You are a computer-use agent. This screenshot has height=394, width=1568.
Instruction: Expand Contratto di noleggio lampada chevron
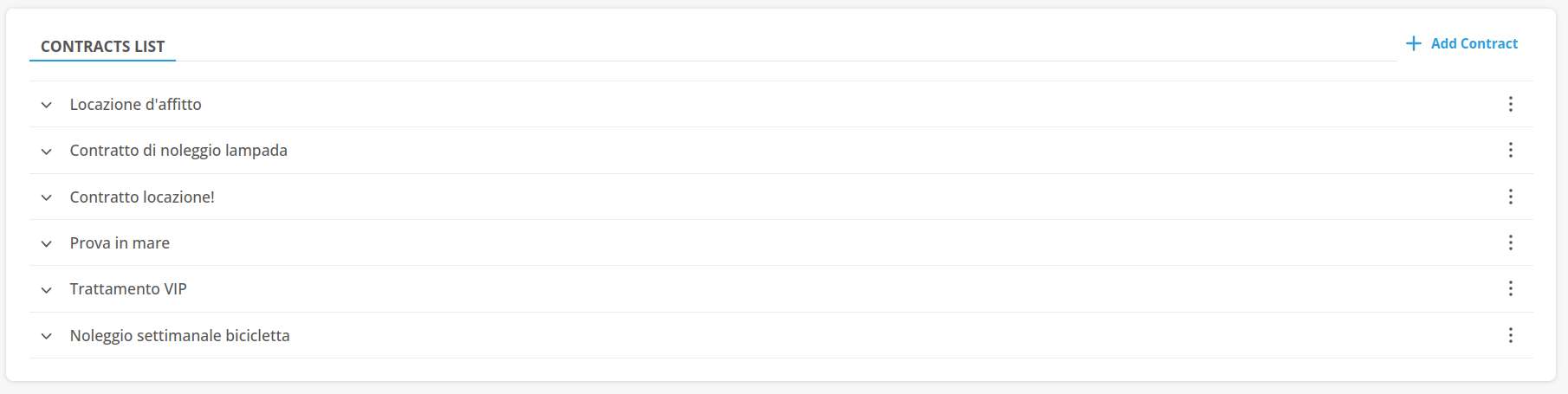point(47,152)
